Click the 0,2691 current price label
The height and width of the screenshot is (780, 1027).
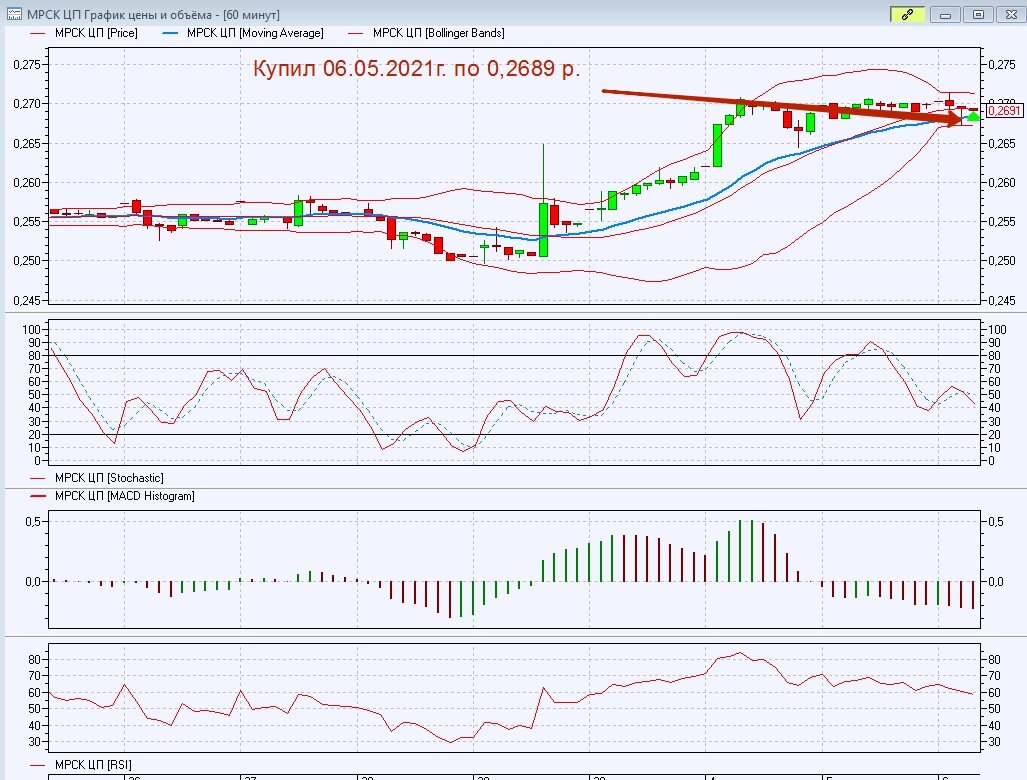(x=1004, y=110)
